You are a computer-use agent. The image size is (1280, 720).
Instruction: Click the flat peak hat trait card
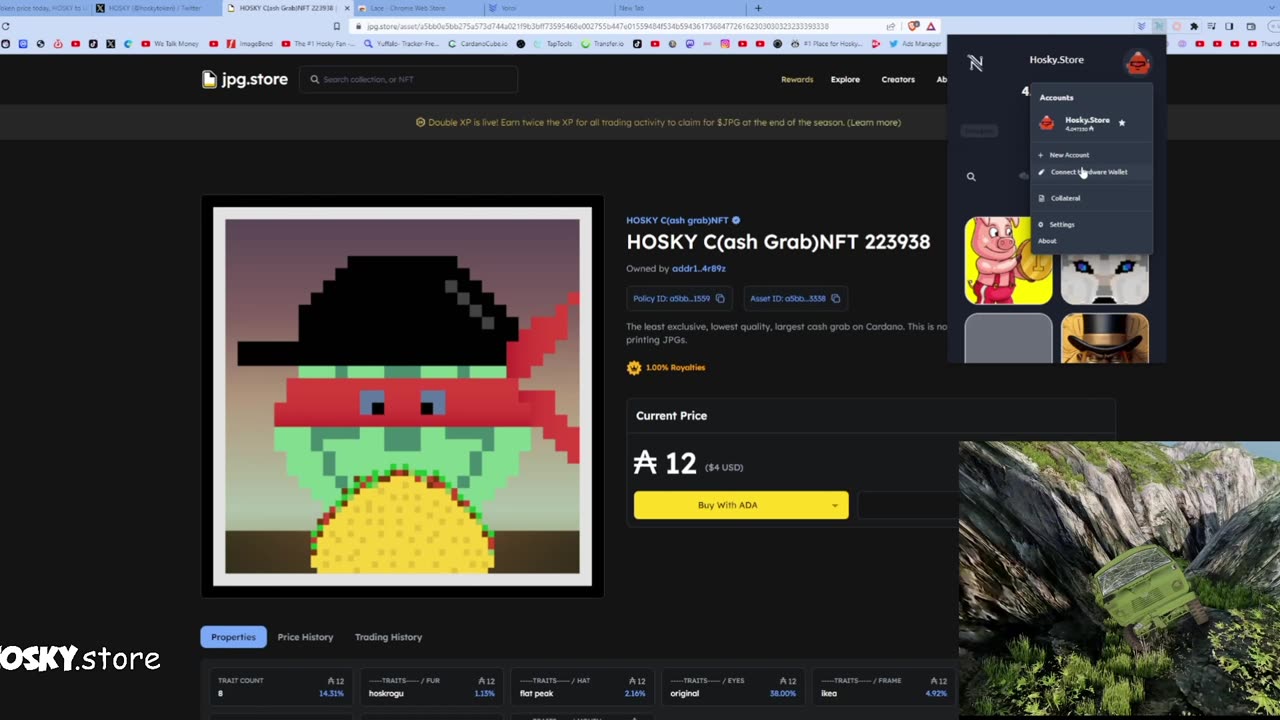(x=582, y=687)
